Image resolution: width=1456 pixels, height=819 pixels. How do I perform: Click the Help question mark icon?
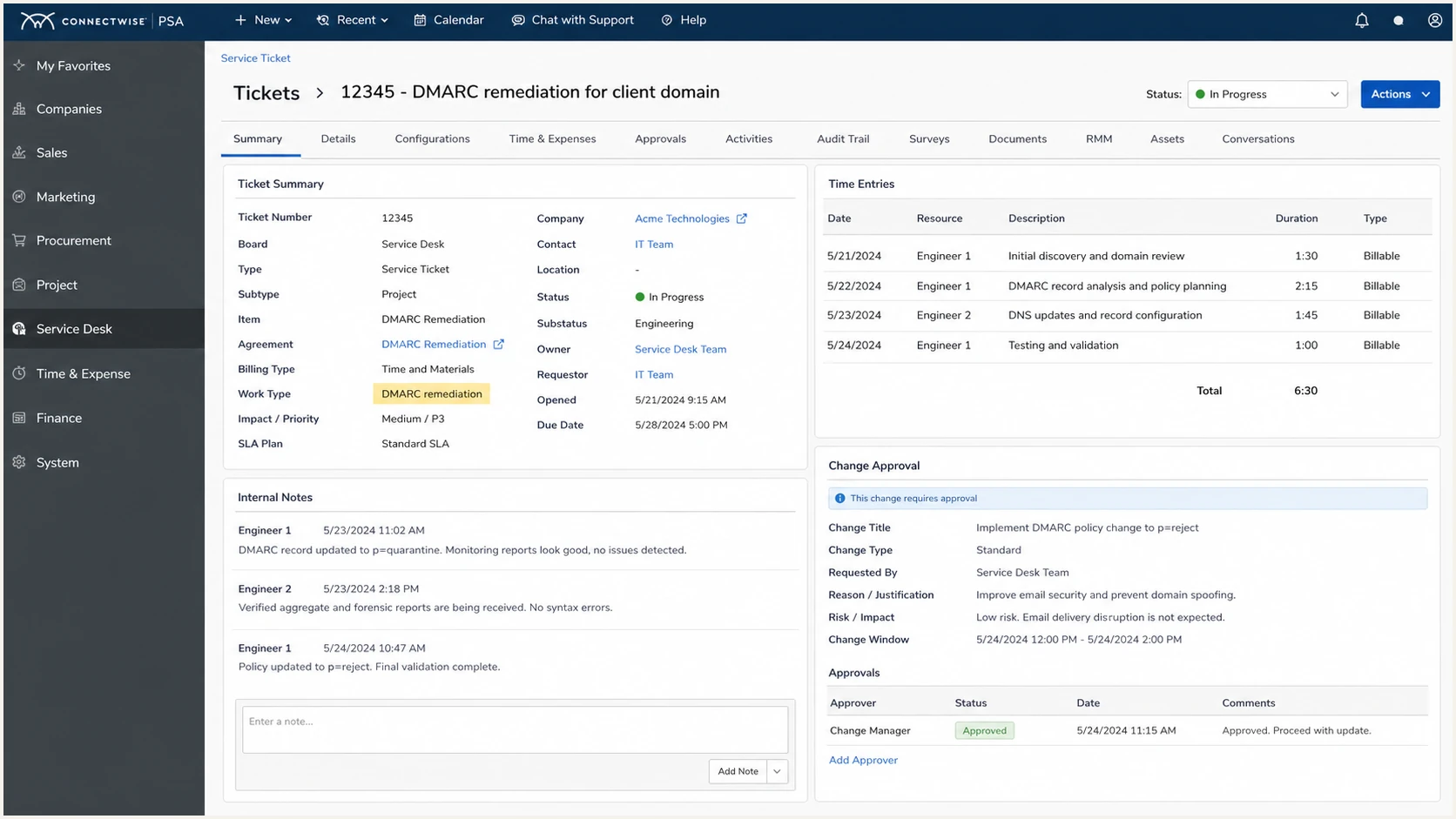click(667, 20)
